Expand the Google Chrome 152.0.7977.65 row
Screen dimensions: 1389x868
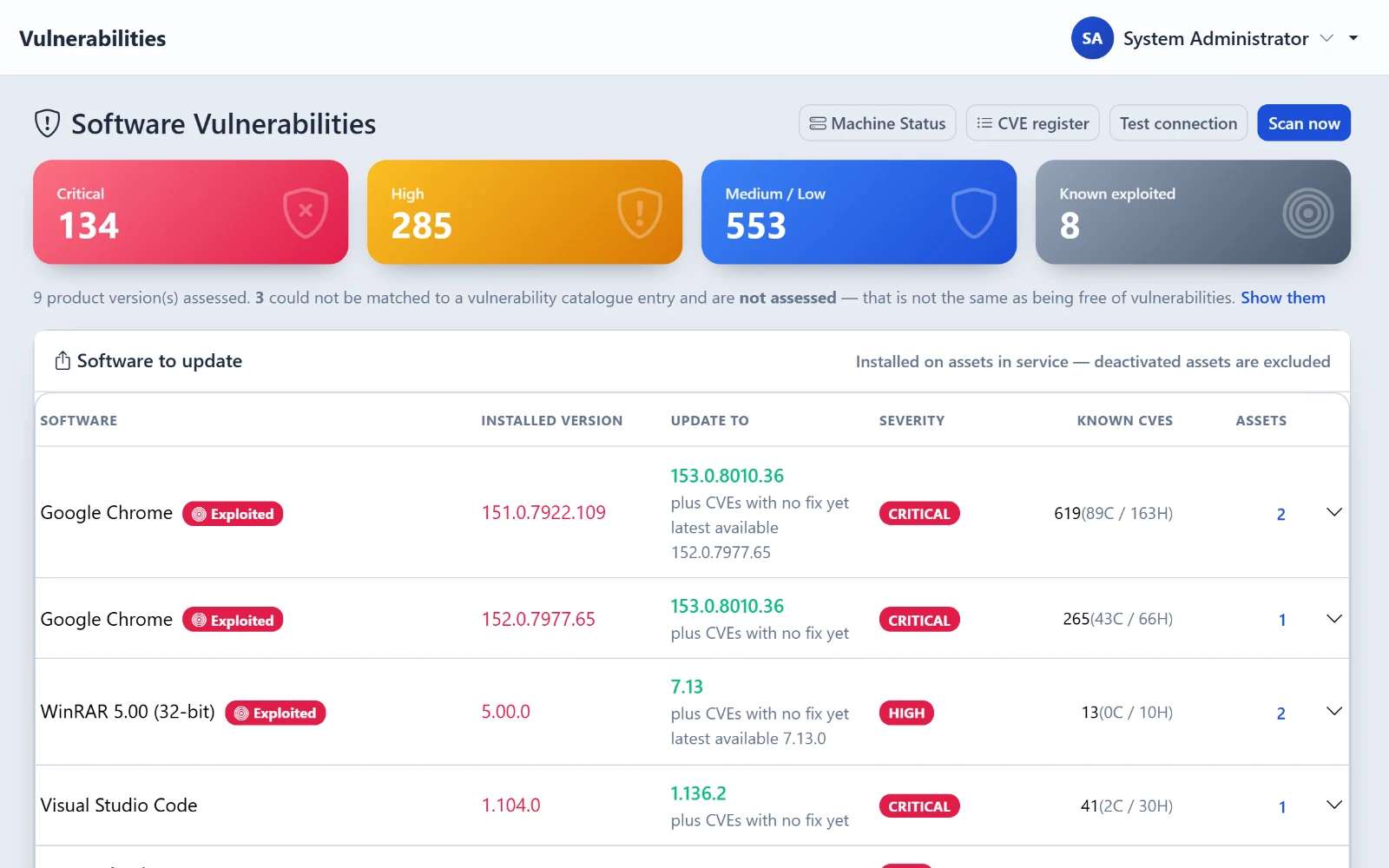1334,619
